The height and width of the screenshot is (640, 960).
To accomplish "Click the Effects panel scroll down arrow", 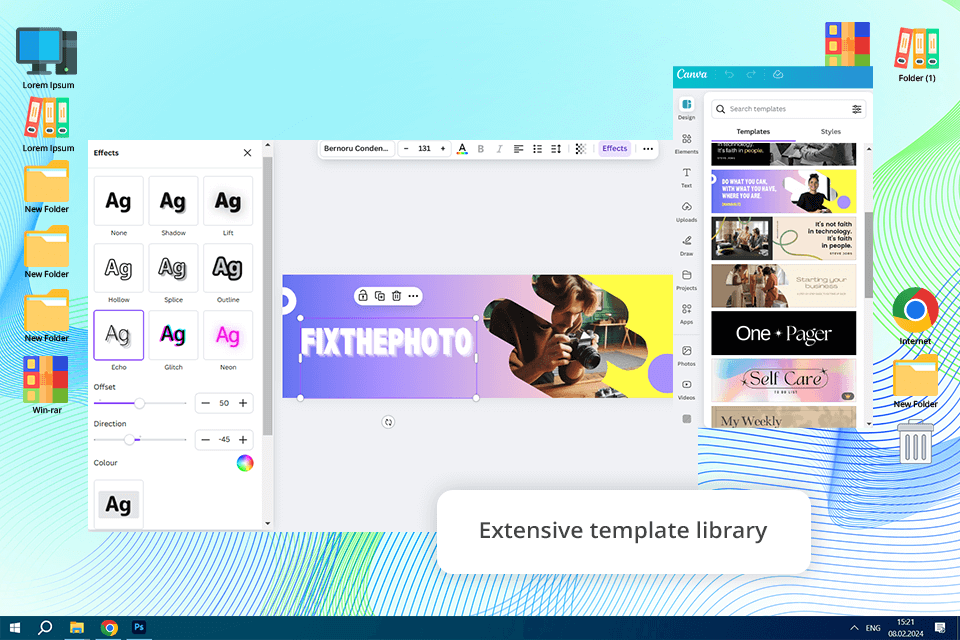I will point(268,524).
